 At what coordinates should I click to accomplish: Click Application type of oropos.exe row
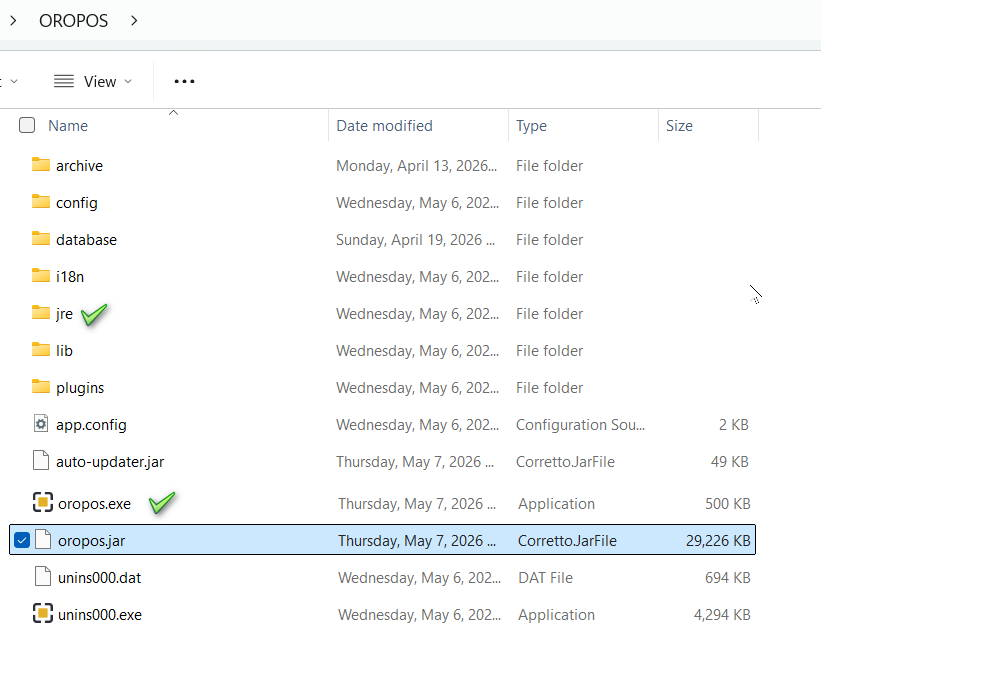pyautogui.click(x=556, y=504)
